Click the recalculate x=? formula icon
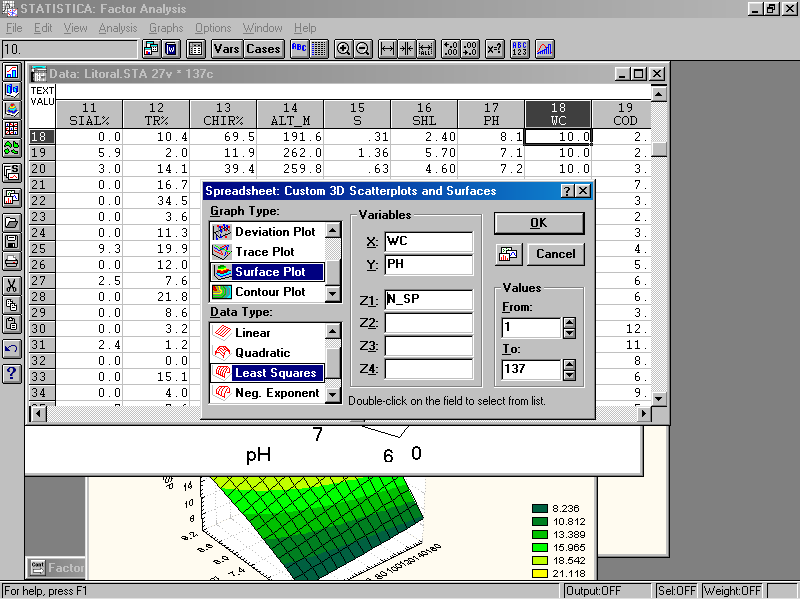Viewport: 800px width, 600px height. point(494,49)
